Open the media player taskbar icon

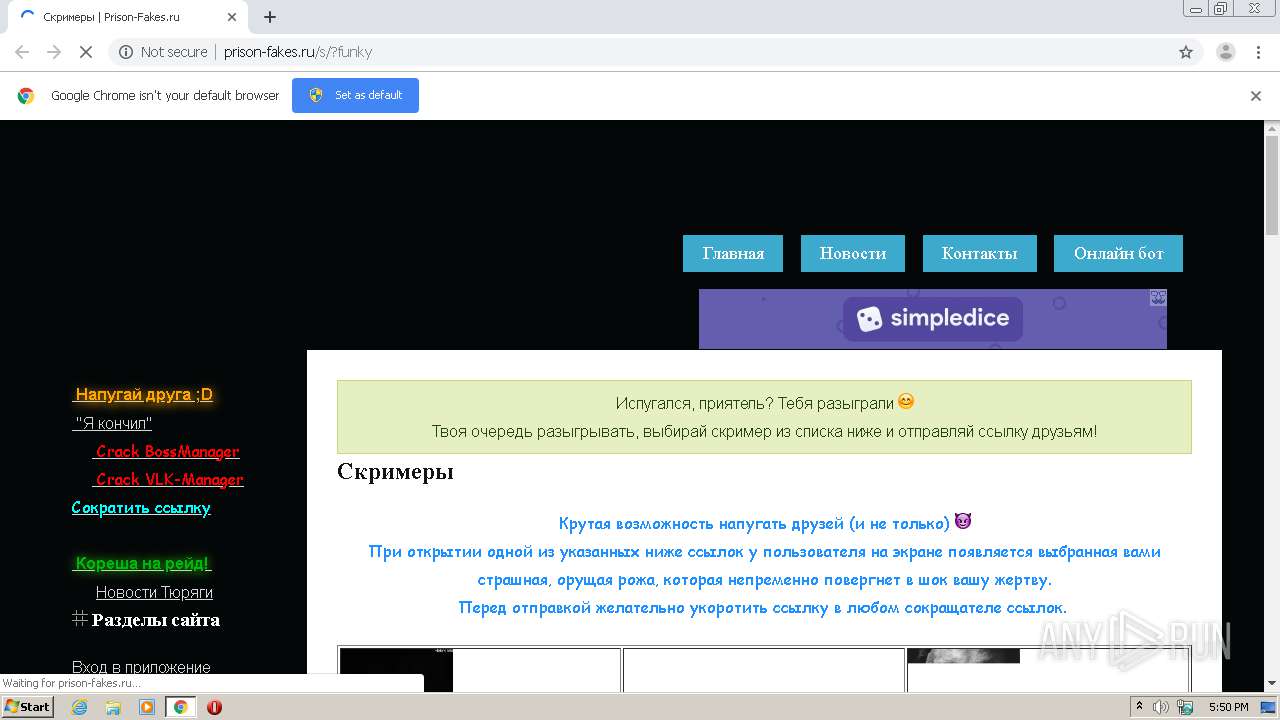(147, 707)
